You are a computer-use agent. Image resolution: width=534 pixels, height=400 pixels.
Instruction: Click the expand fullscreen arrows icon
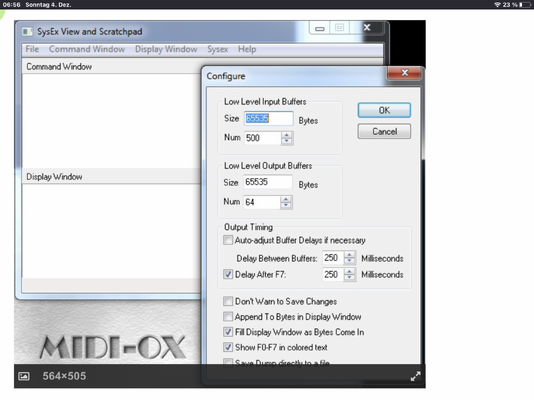coord(415,376)
